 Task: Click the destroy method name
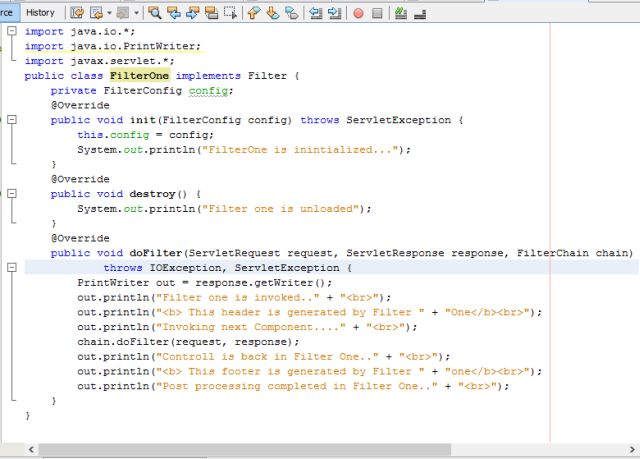[x=152, y=194]
